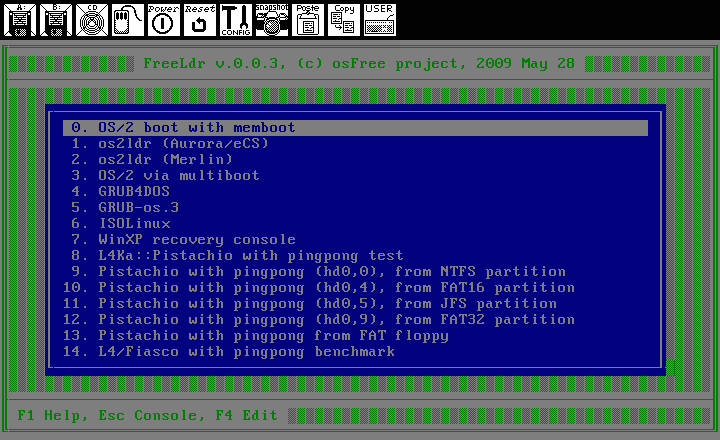This screenshot has height=440, width=720.
Task: Choose the GRUB4DOS boot option
Action: 133,192
